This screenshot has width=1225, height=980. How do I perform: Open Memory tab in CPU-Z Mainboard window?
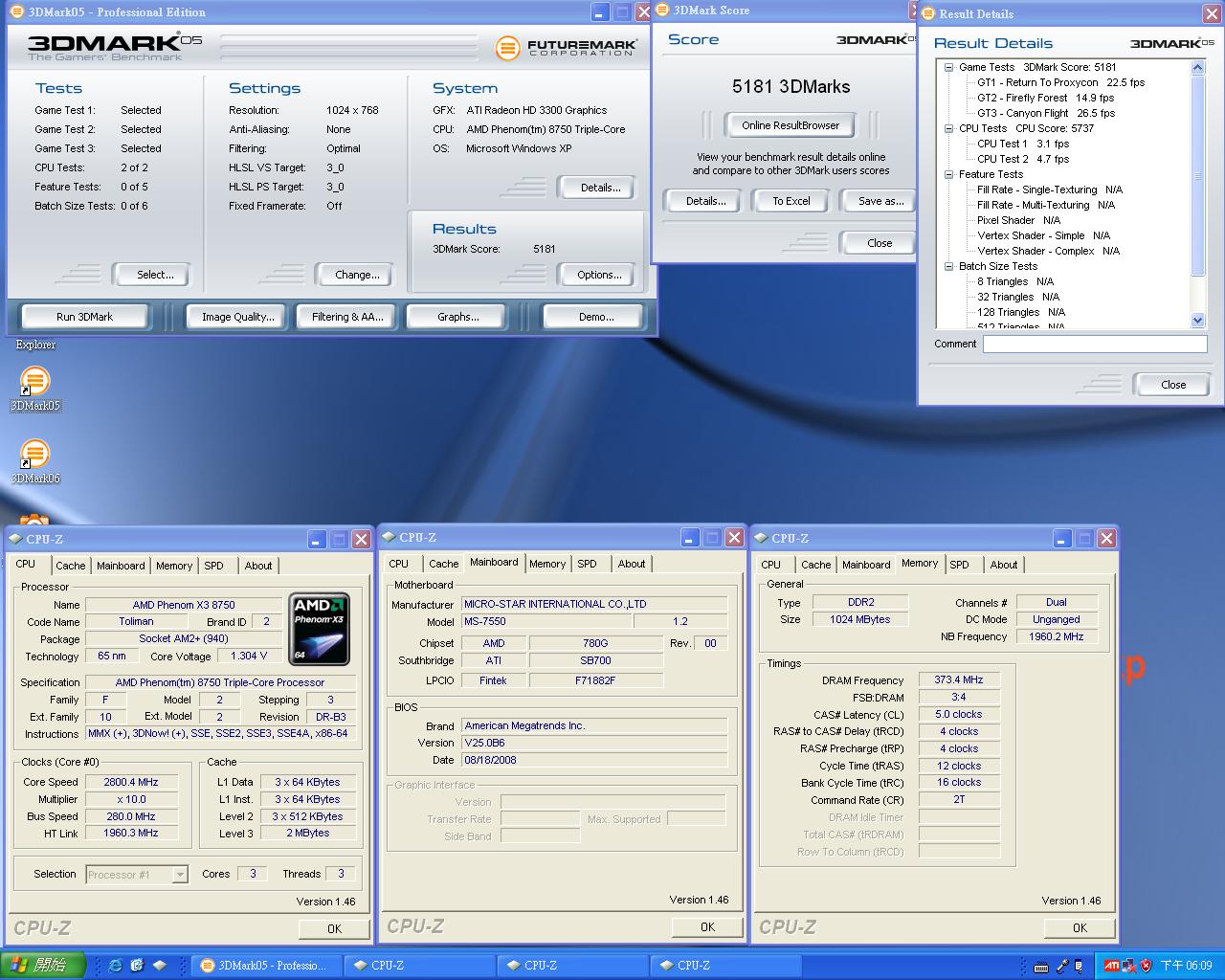pyautogui.click(x=547, y=564)
